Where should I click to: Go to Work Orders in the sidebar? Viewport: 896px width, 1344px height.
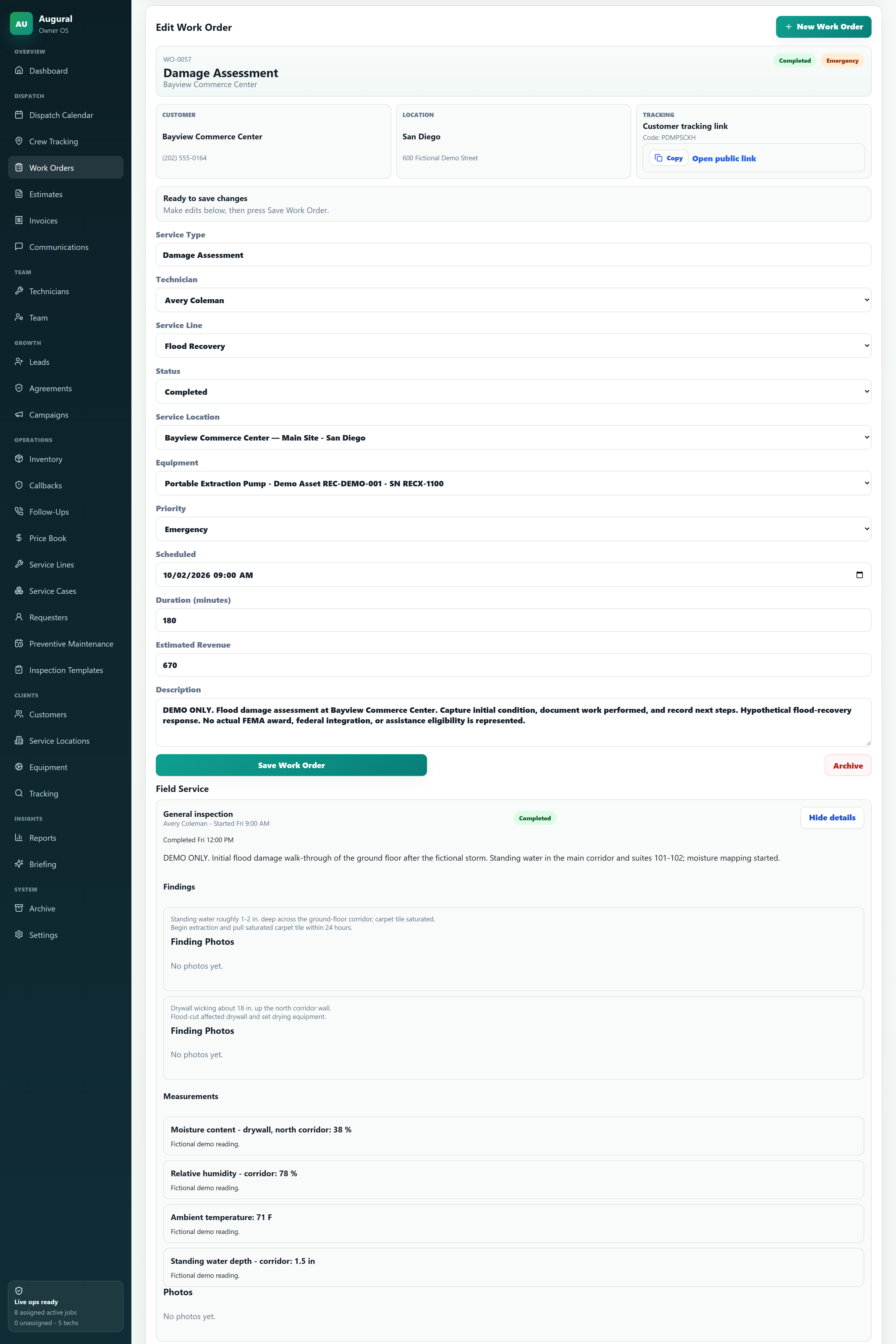pos(66,168)
